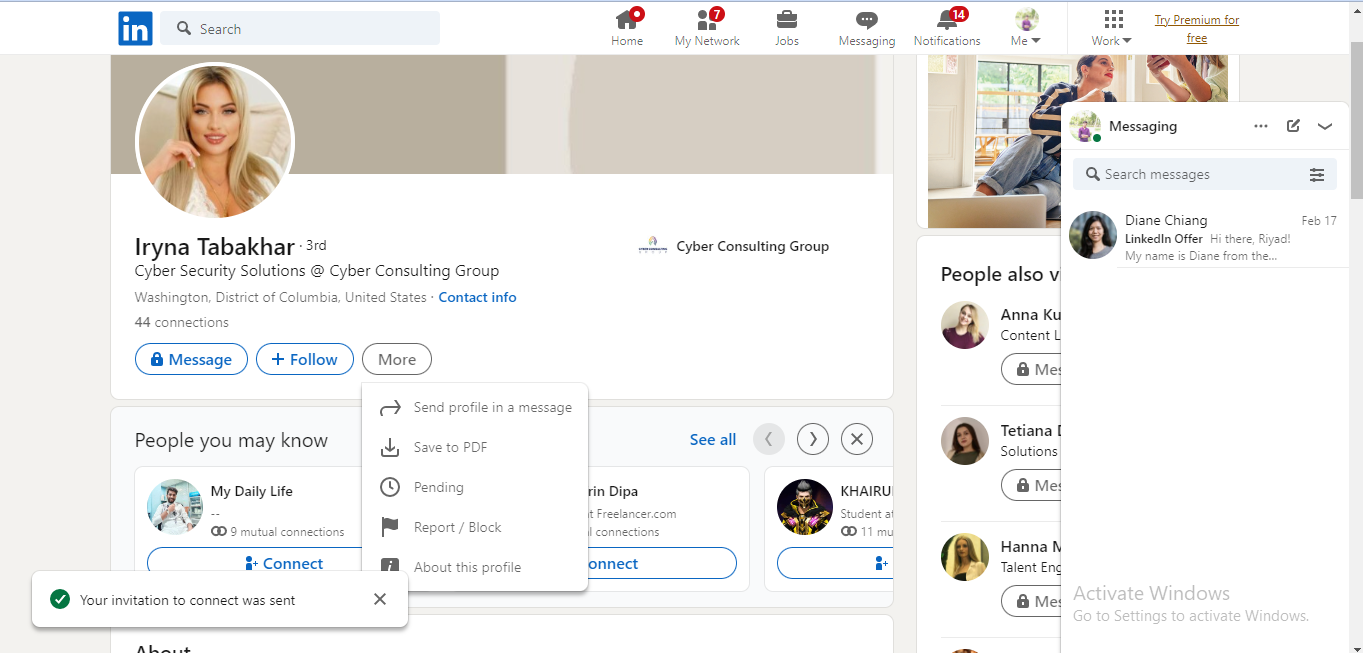Choose Save to PDF option
Image resolution: width=1363 pixels, height=653 pixels.
point(475,447)
